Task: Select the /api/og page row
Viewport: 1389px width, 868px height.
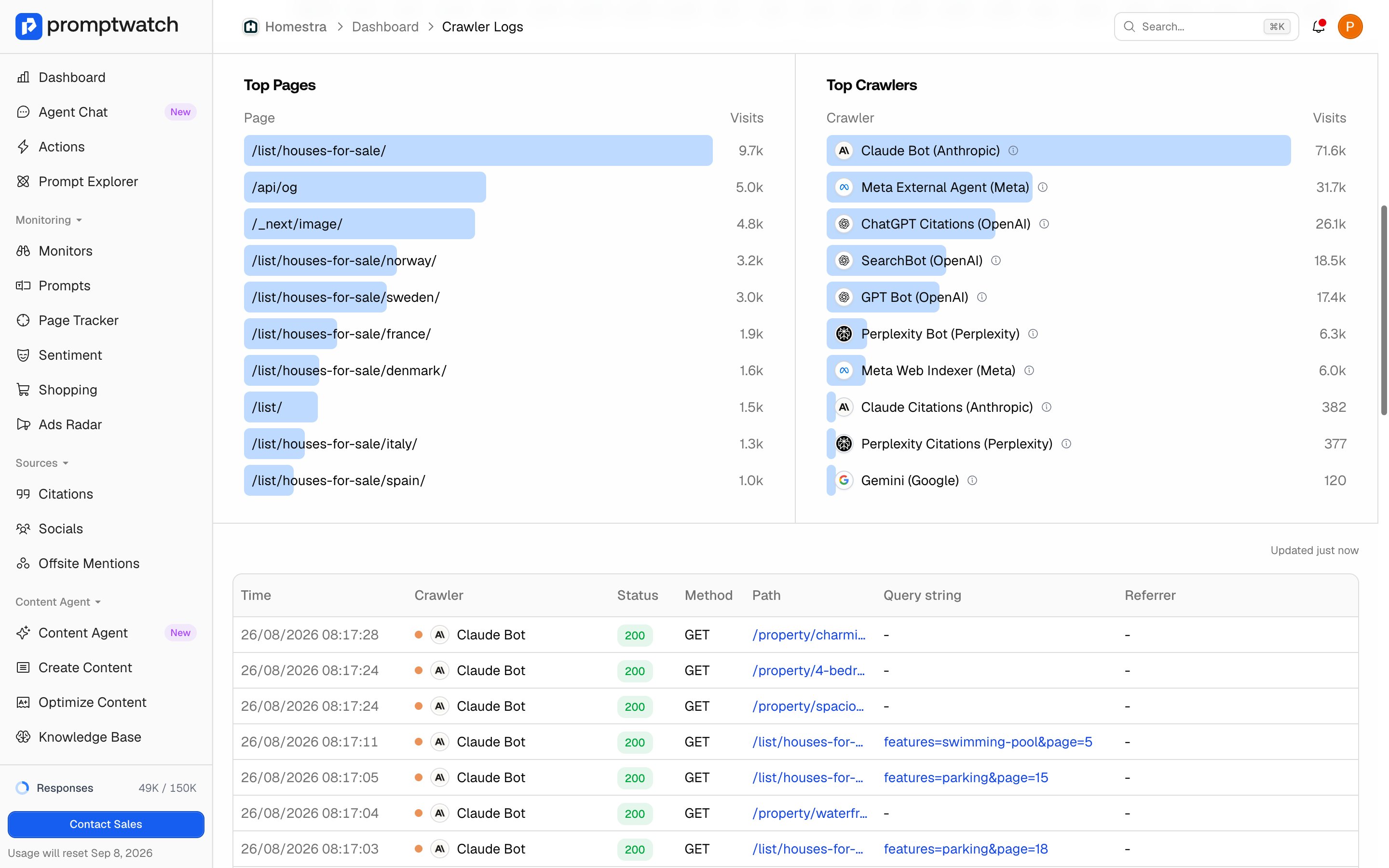Action: pos(504,187)
